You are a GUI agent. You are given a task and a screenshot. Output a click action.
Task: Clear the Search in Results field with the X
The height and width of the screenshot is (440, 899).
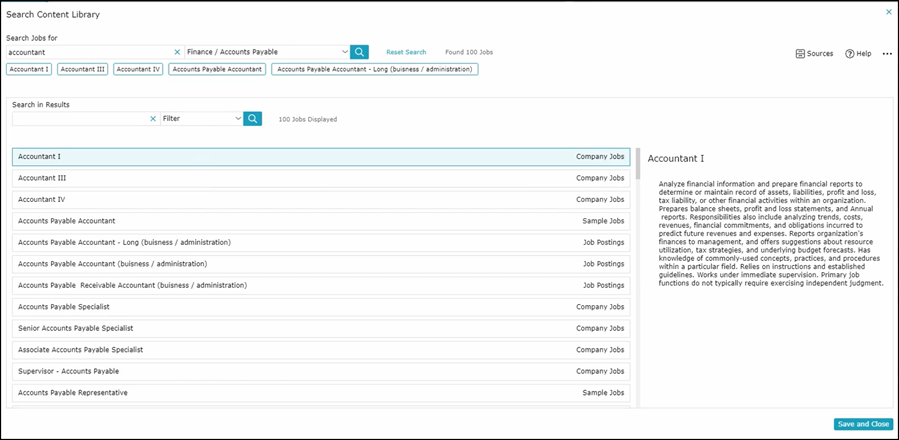[153, 119]
